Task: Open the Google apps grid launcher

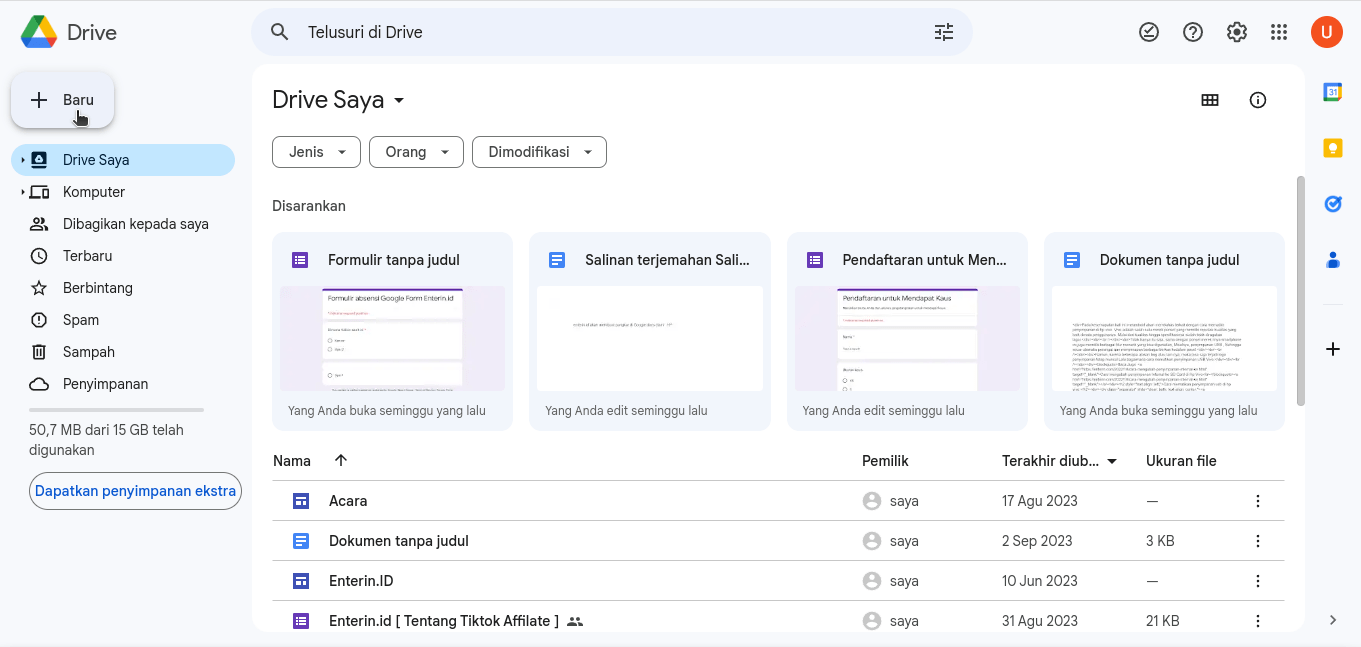Action: [x=1279, y=31]
